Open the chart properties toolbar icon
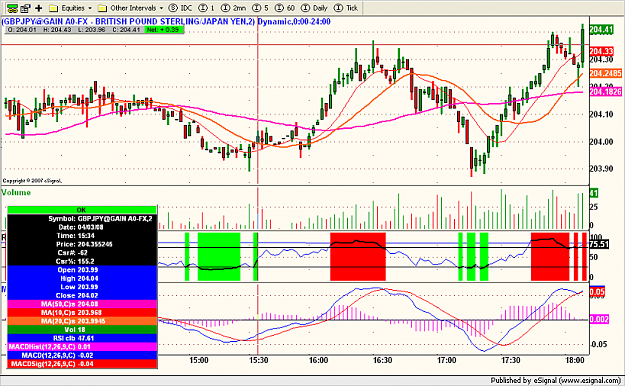The height and width of the screenshot is (386, 625). (26, 8)
